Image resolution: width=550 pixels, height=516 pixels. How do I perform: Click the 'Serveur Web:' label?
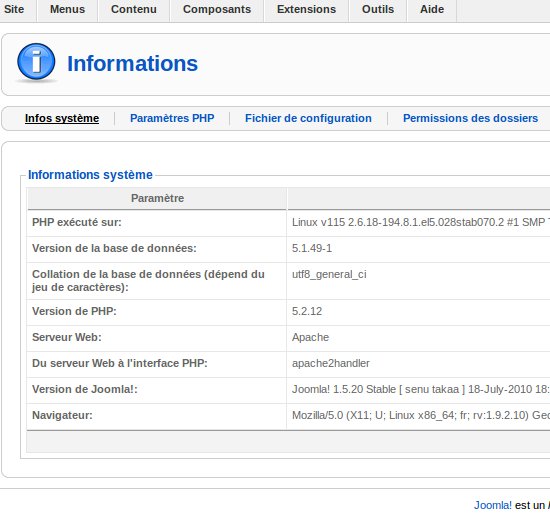pos(67,337)
